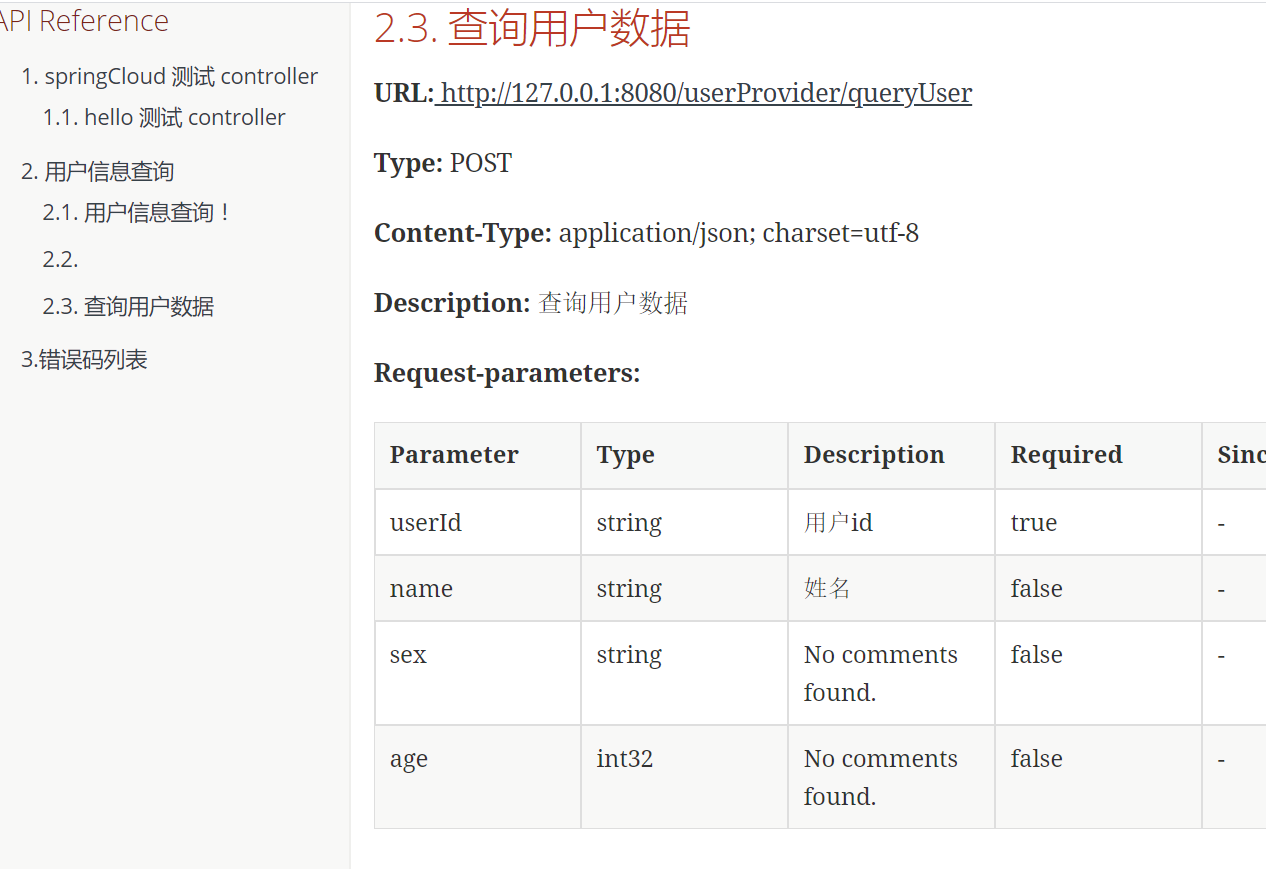
Task: Click the Type column header
Action: [x=625, y=455]
